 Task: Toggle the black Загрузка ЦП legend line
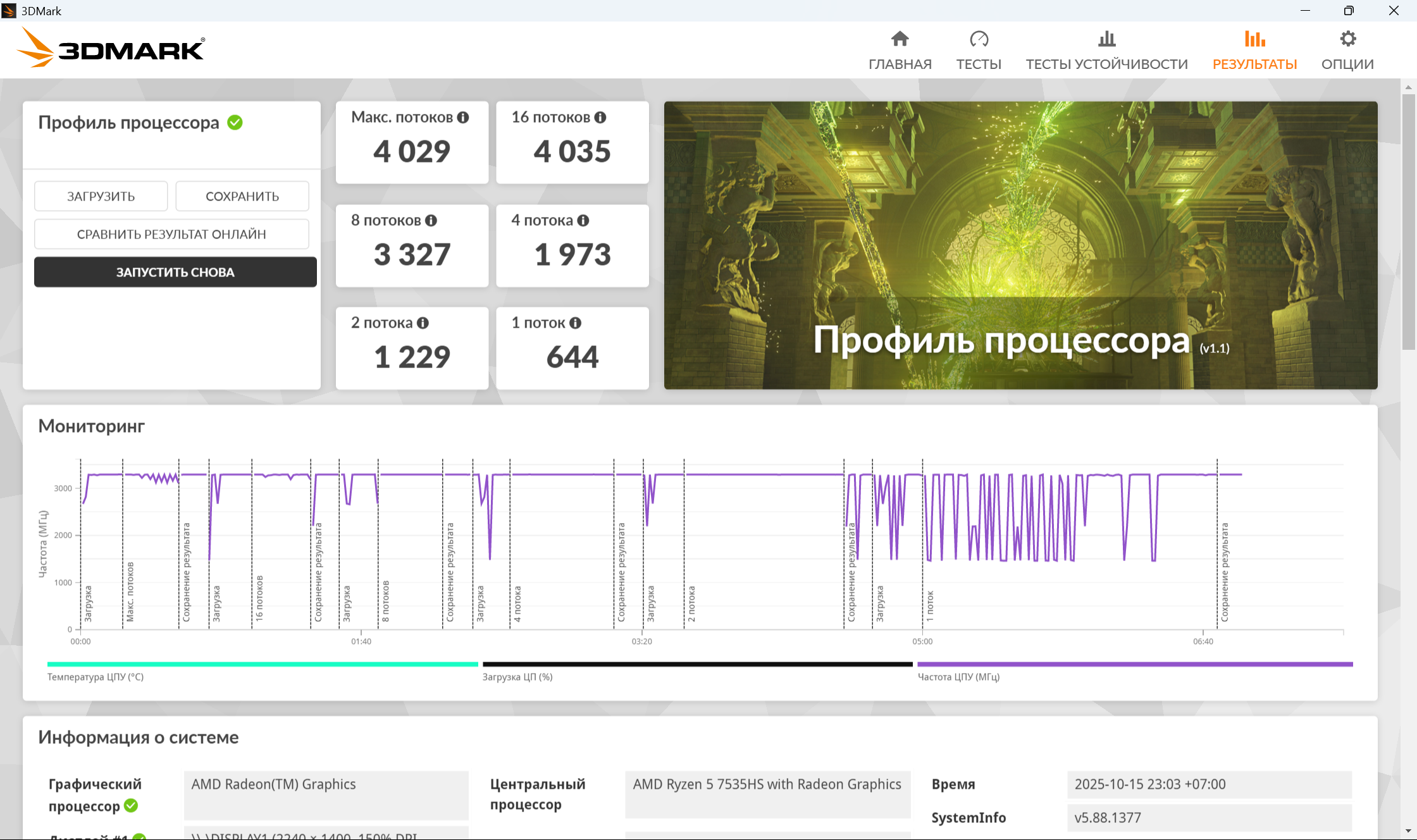coord(697,664)
